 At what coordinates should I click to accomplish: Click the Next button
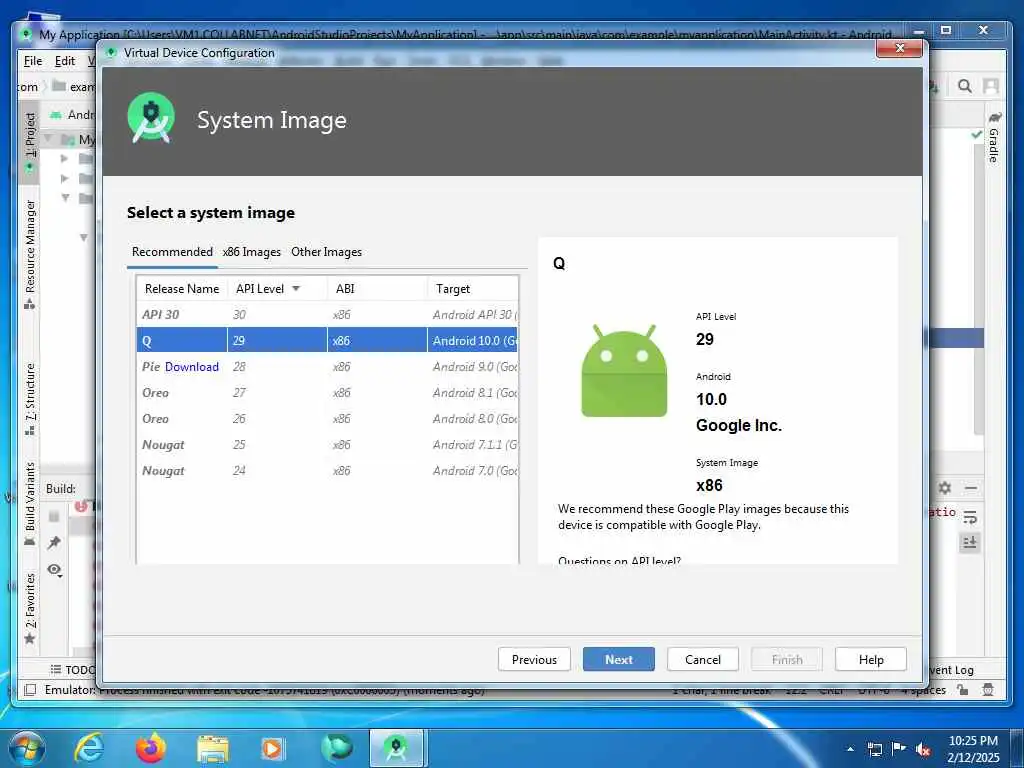pyautogui.click(x=618, y=660)
